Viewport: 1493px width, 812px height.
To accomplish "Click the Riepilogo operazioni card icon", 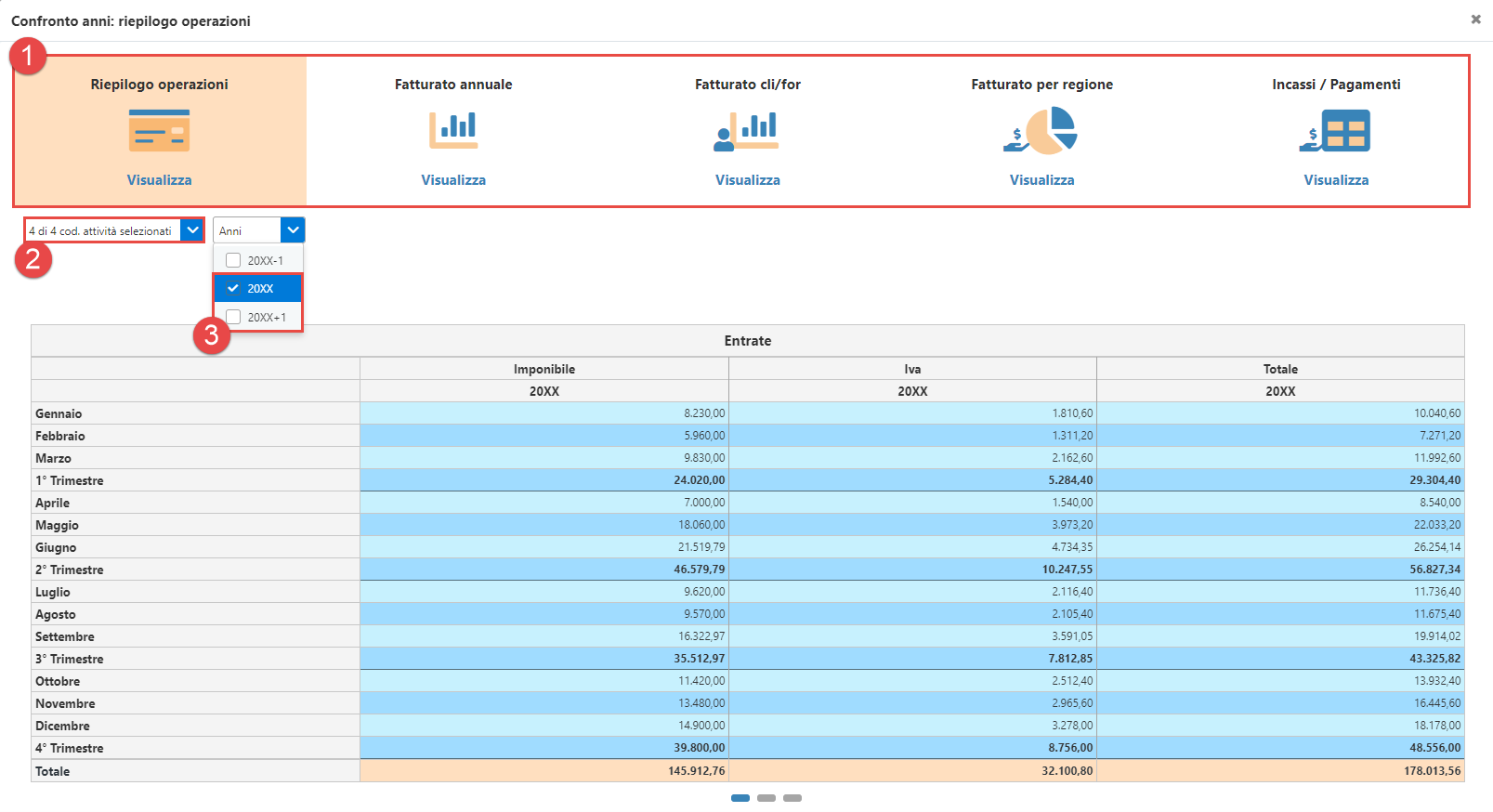I will tap(159, 130).
